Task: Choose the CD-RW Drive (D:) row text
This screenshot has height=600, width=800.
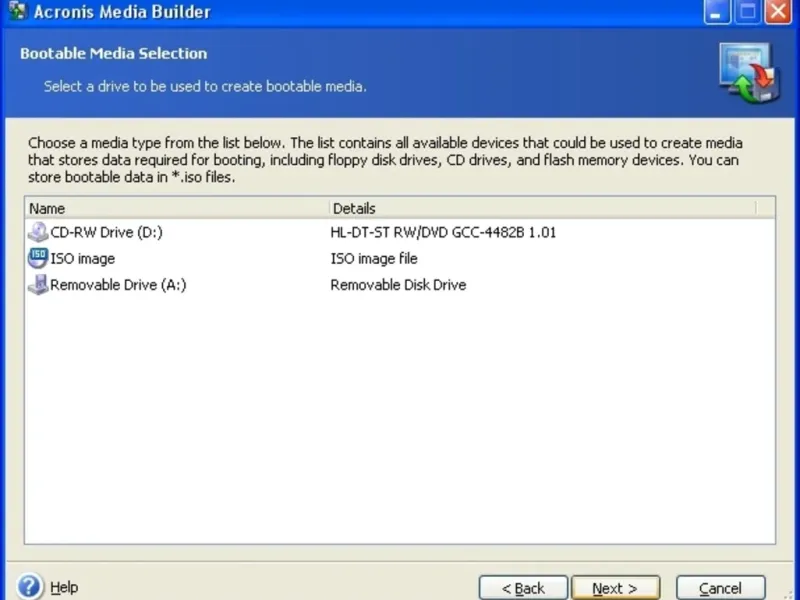Action: click(106, 233)
